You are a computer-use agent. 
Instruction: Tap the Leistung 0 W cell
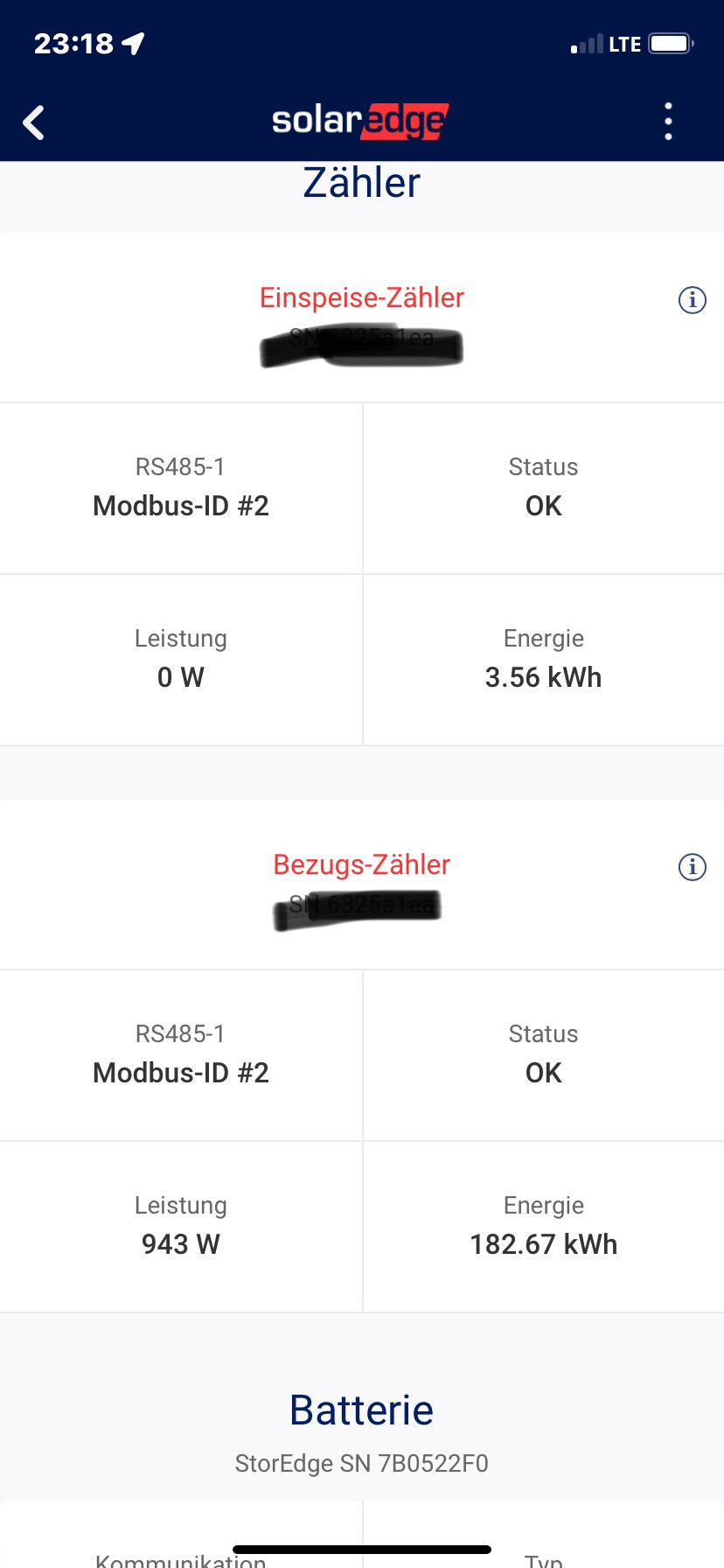coord(181,660)
